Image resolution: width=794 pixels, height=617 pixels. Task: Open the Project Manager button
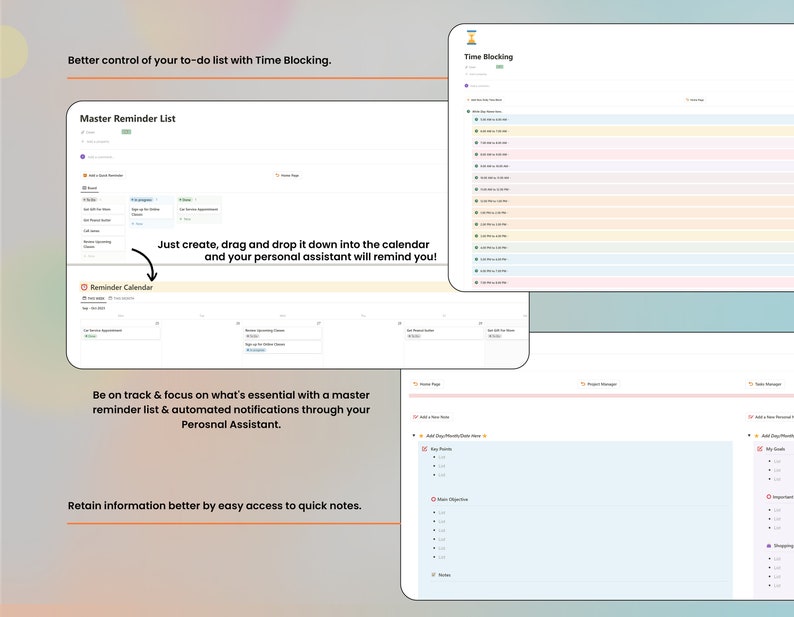(x=599, y=384)
